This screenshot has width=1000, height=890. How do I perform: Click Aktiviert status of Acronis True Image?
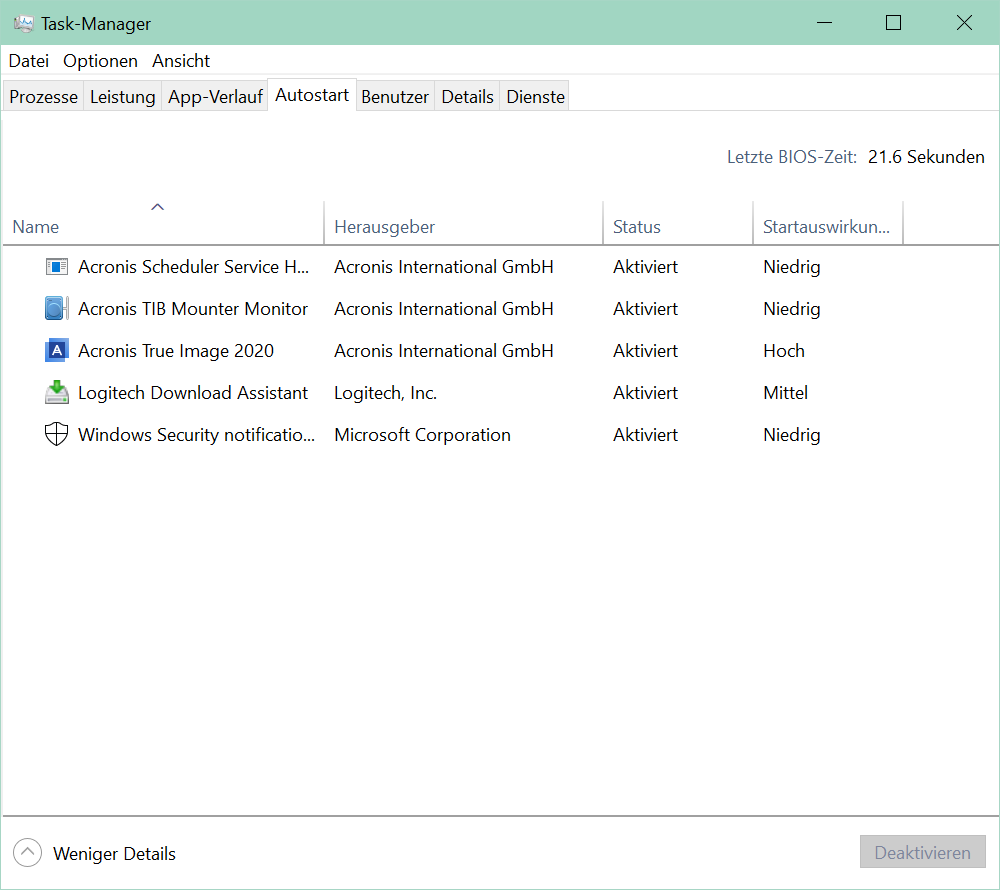click(x=645, y=351)
